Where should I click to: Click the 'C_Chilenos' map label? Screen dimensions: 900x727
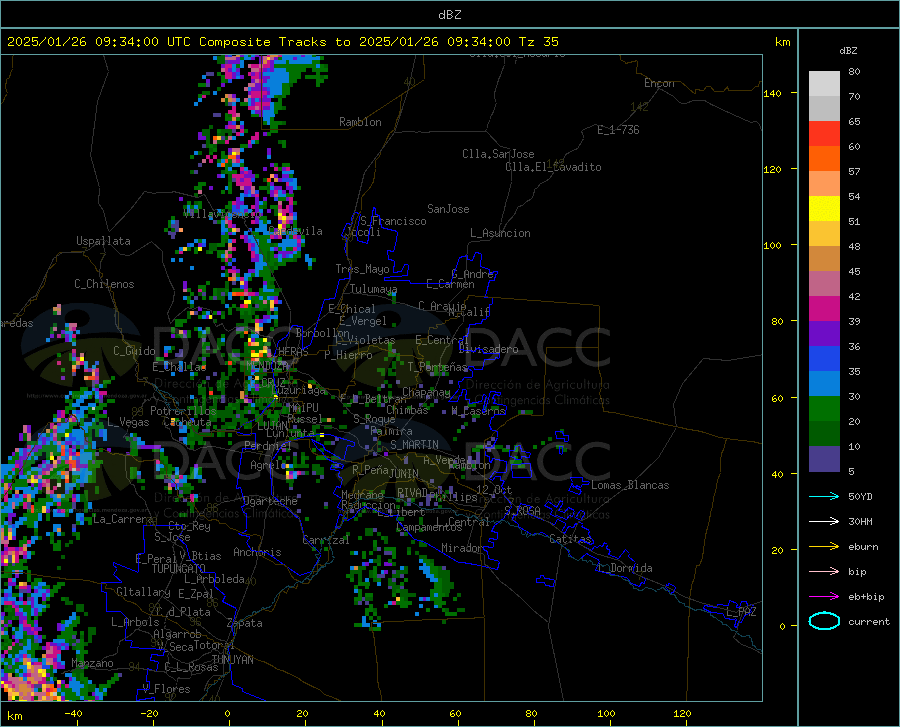104,284
